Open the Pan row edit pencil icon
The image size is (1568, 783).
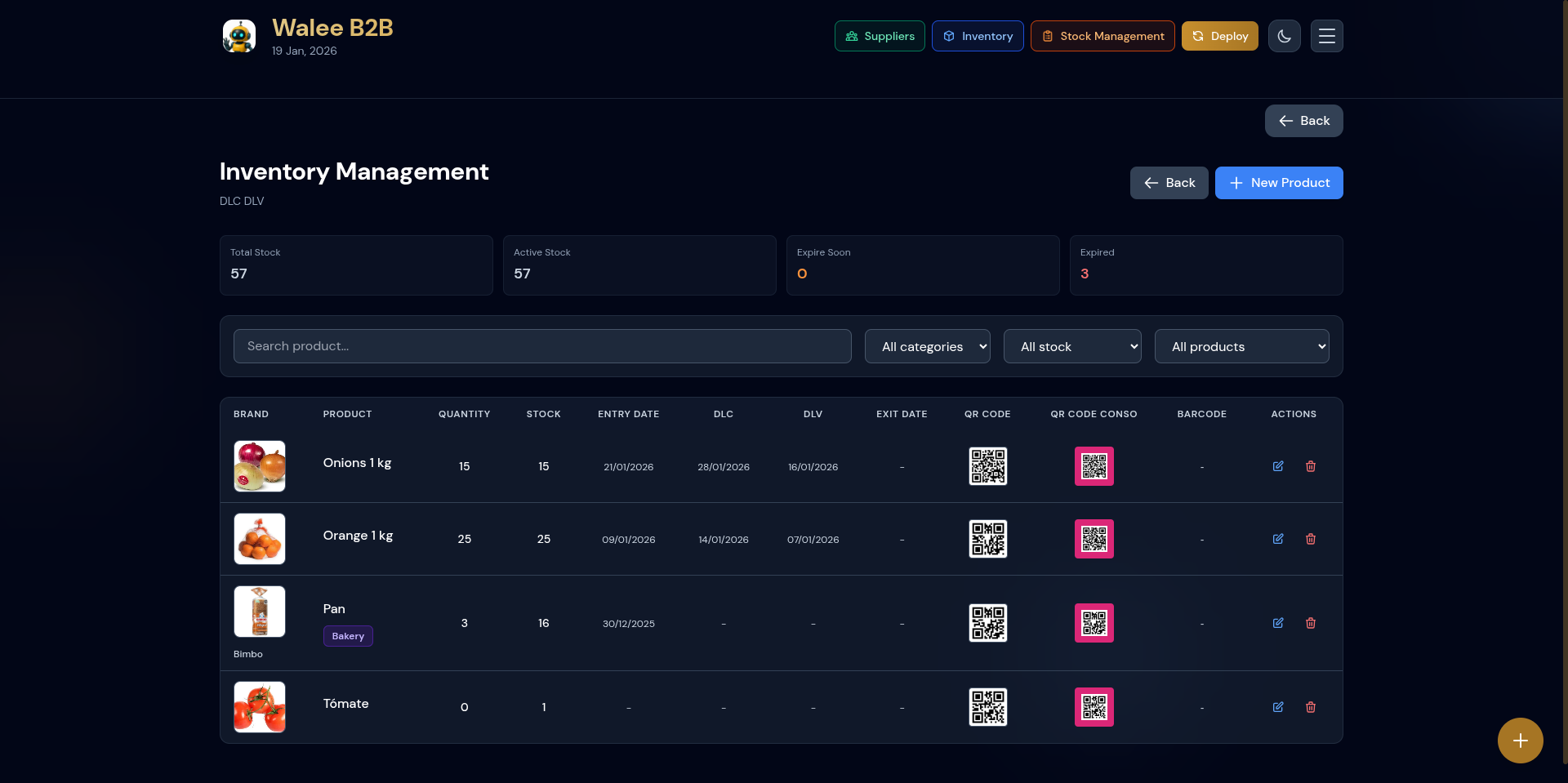[x=1278, y=623]
